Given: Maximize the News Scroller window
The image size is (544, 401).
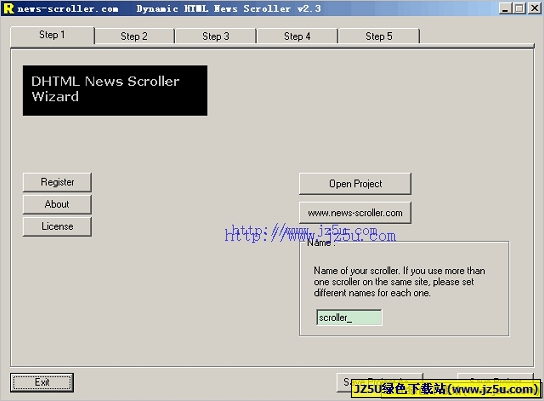Looking at the screenshot, I should [x=519, y=8].
